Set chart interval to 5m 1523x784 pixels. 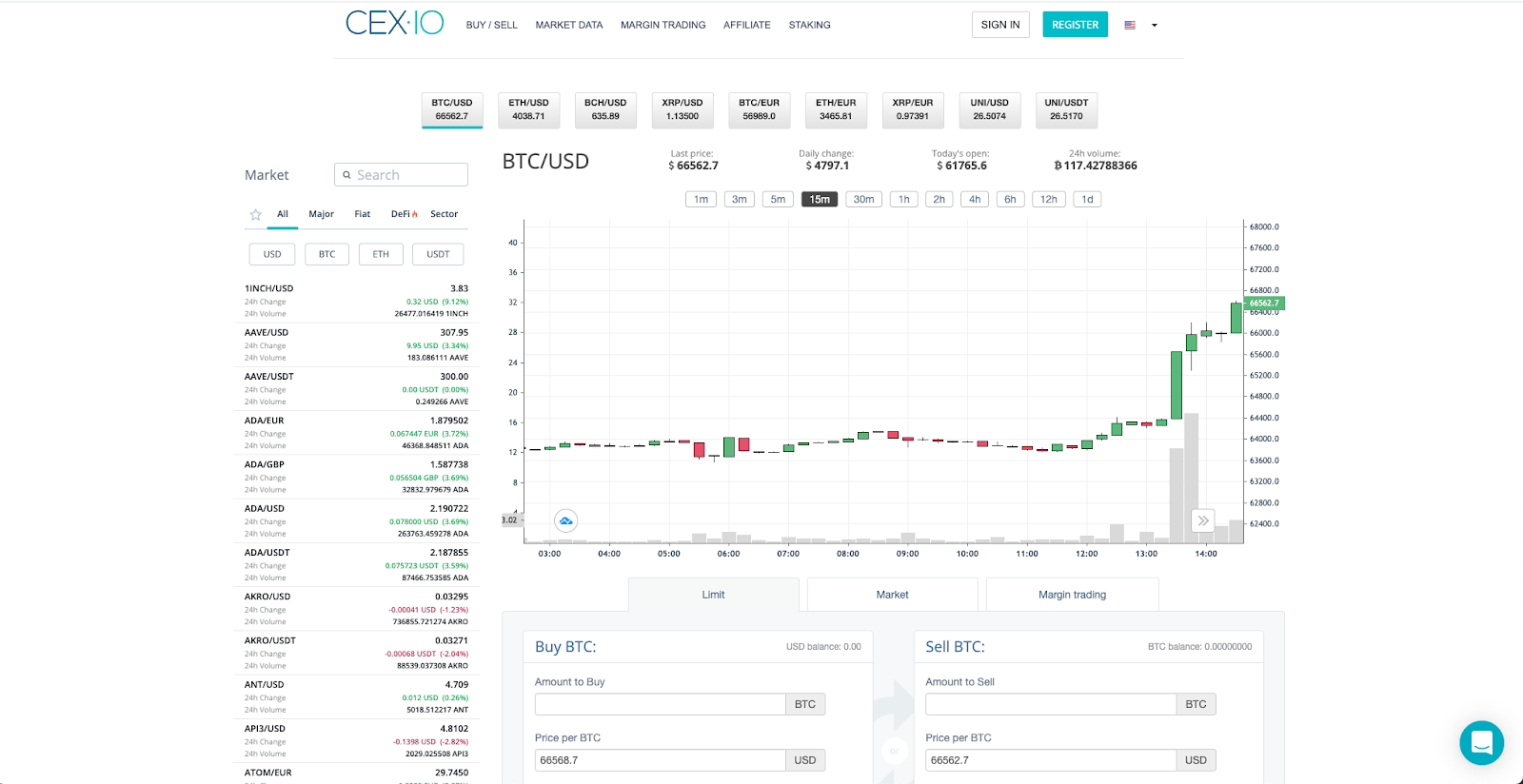coord(778,200)
